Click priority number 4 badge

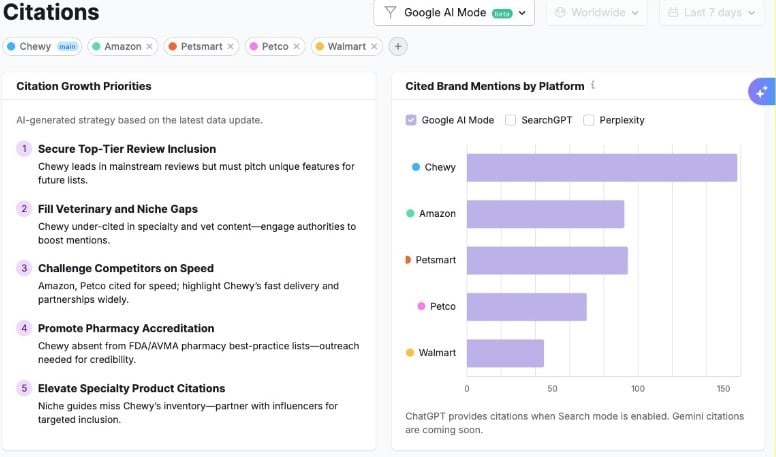point(24,328)
